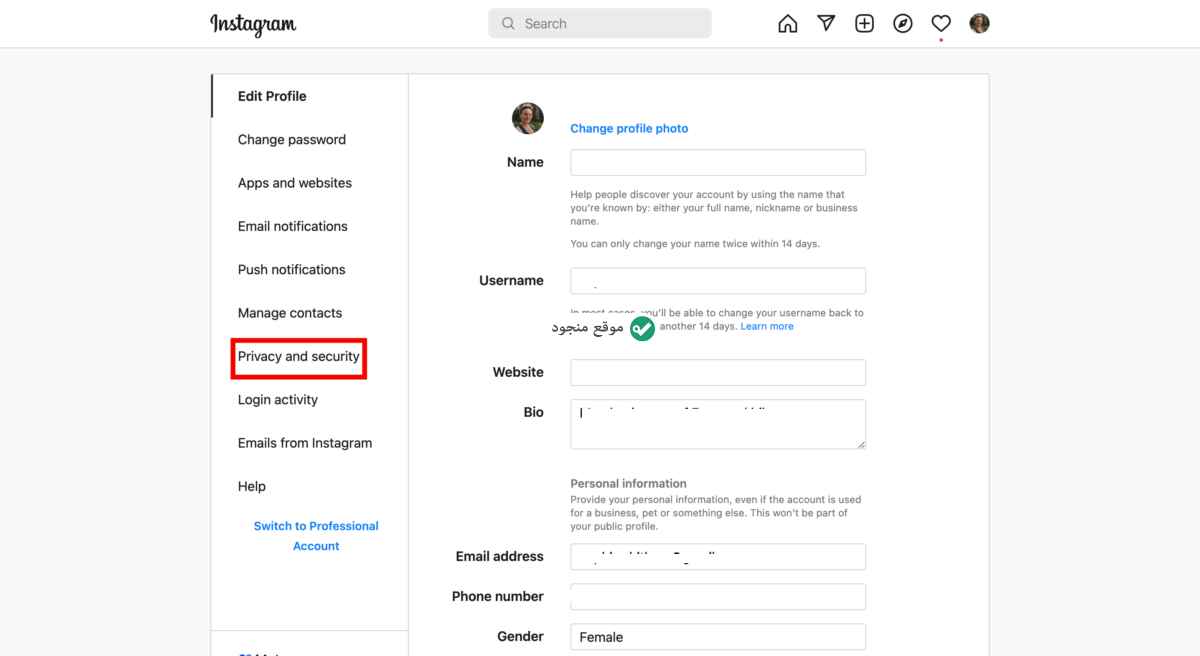Image resolution: width=1200 pixels, height=656 pixels.
Task: Click the search magnifier icon
Action: click(508, 23)
